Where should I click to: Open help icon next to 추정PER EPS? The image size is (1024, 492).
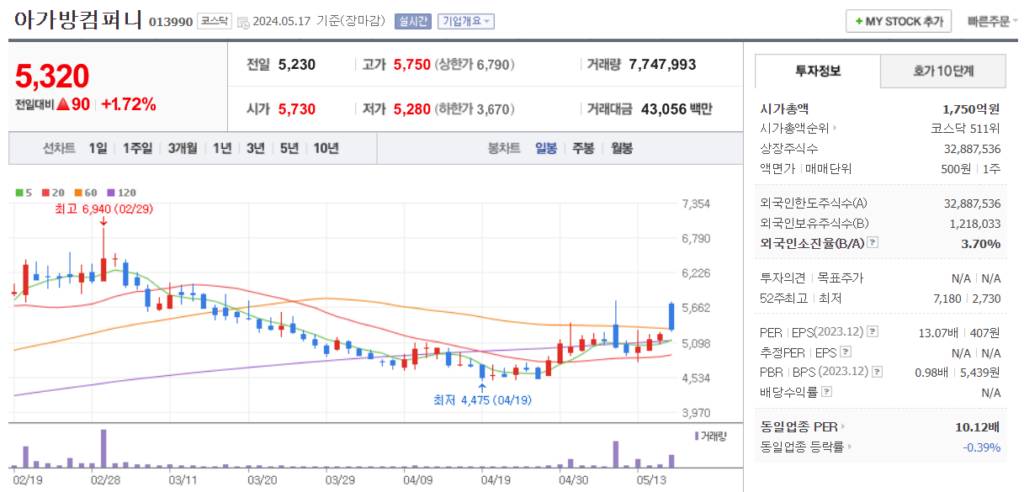(846, 352)
